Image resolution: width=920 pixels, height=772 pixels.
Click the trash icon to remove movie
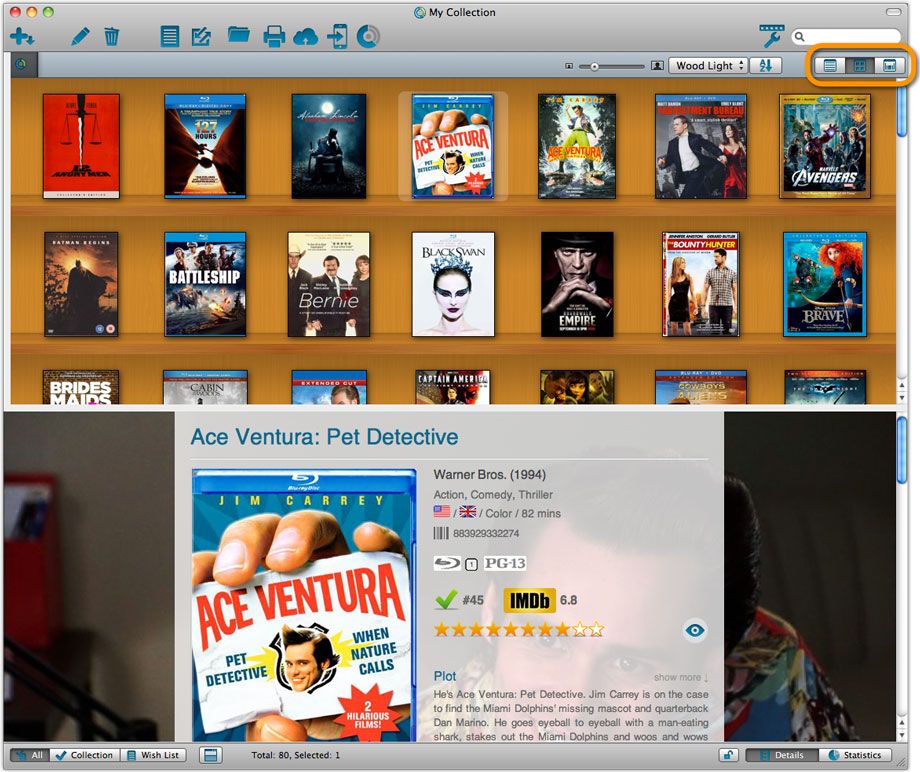[110, 36]
